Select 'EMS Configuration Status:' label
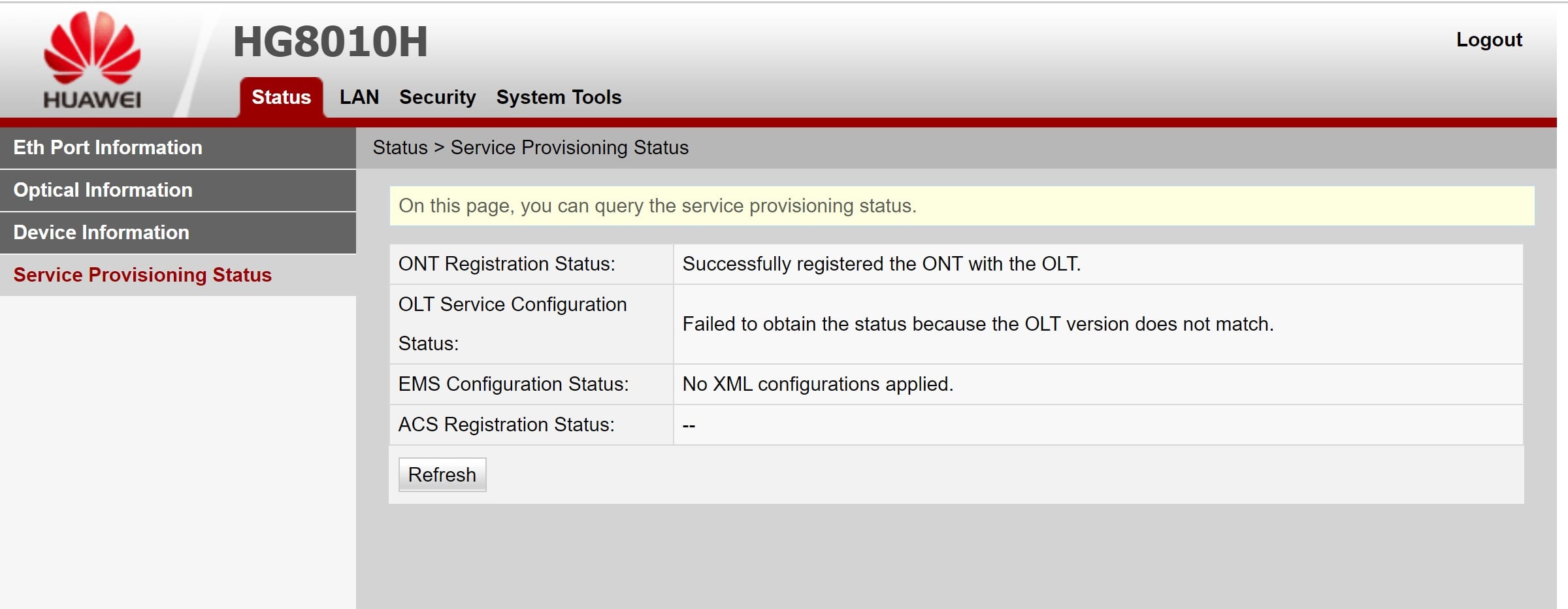The height and width of the screenshot is (609, 1568). point(514,384)
